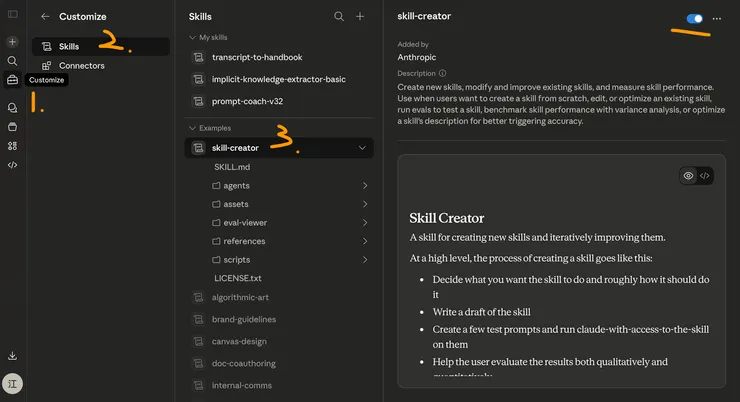The height and width of the screenshot is (402, 740).
Task: Click the sidebar panel toggle icon
Action: click(12, 17)
